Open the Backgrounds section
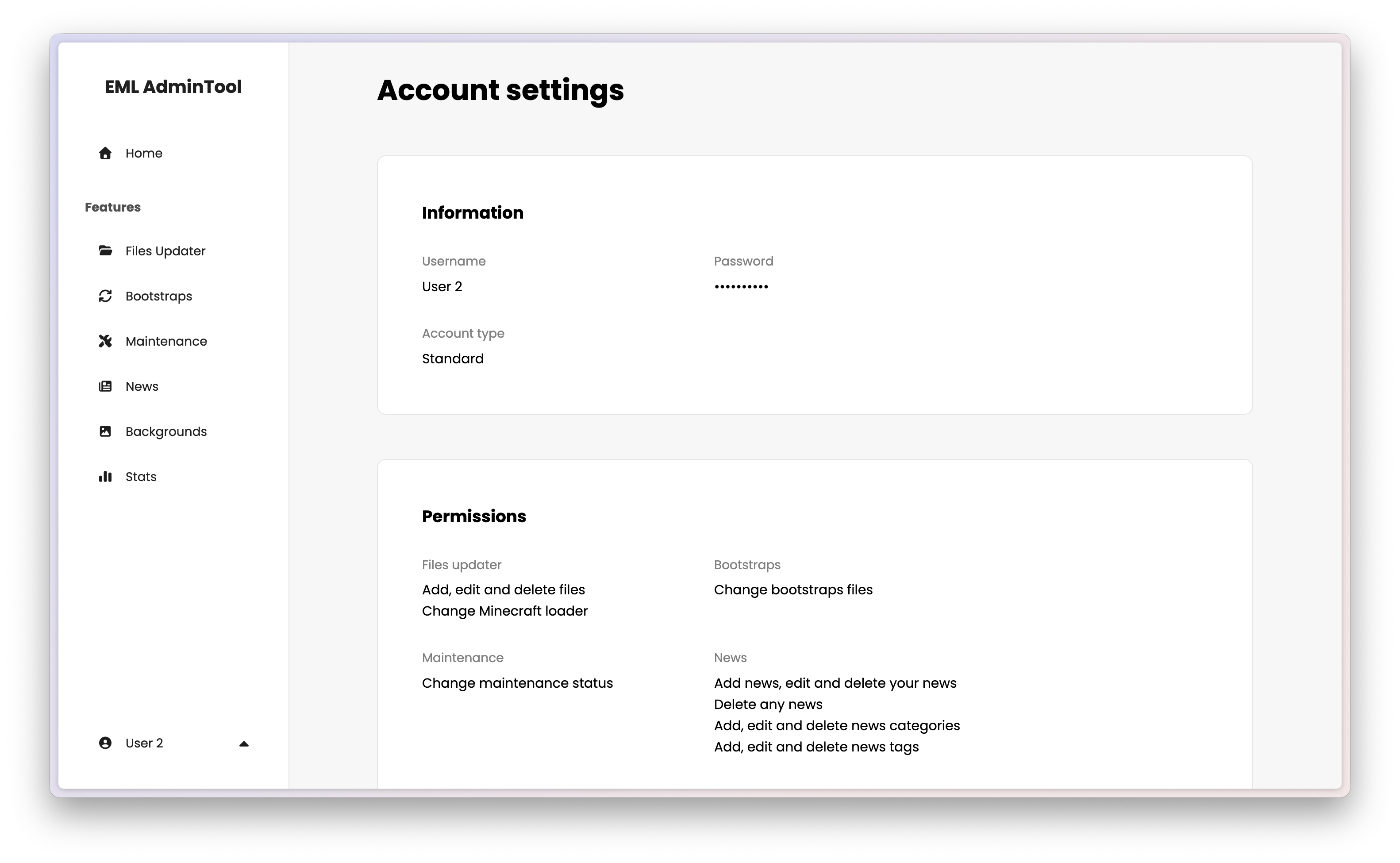Viewport: 1400px width, 863px height. click(166, 431)
